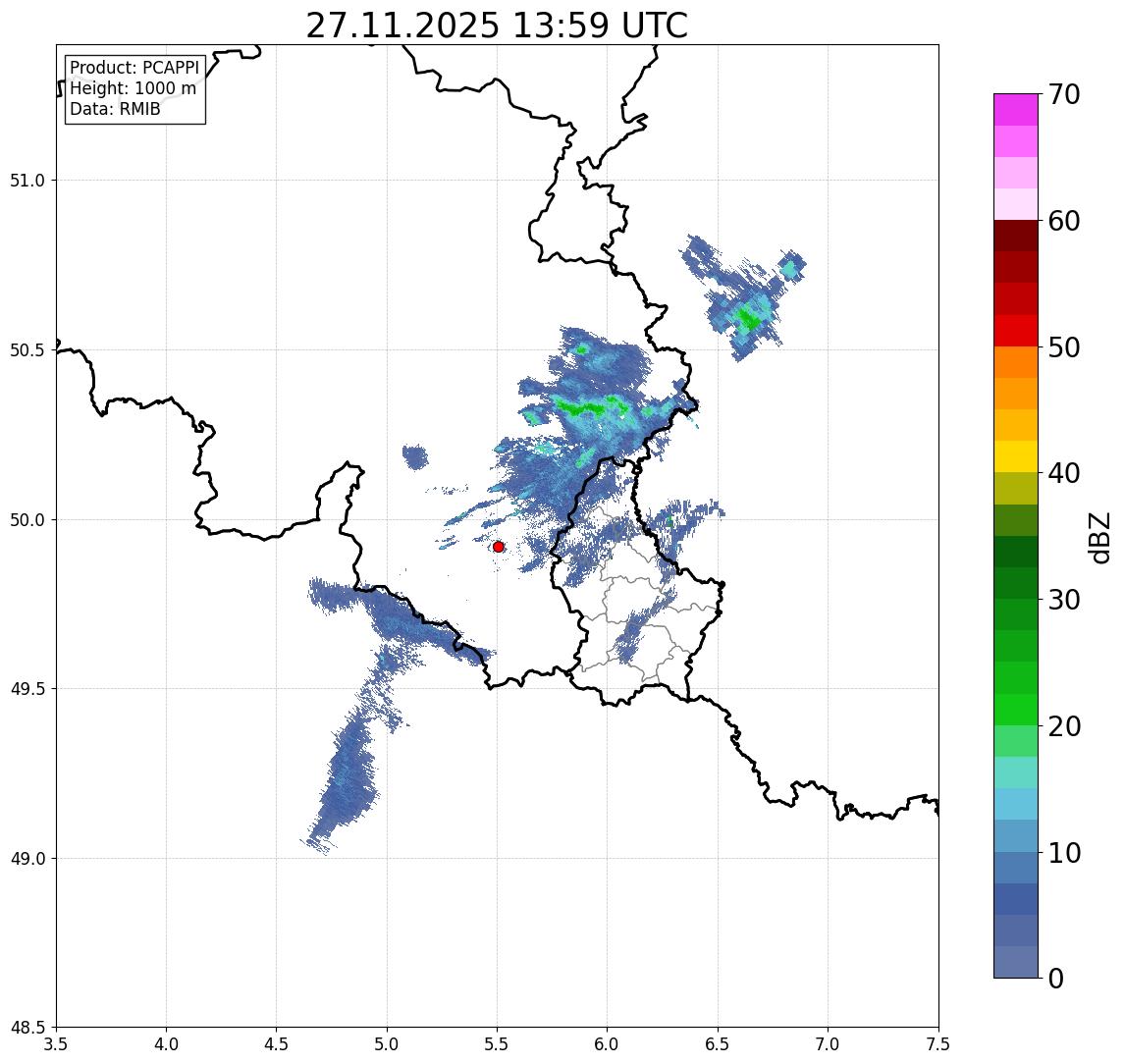Click longitude axis label 5.0

click(x=387, y=1044)
